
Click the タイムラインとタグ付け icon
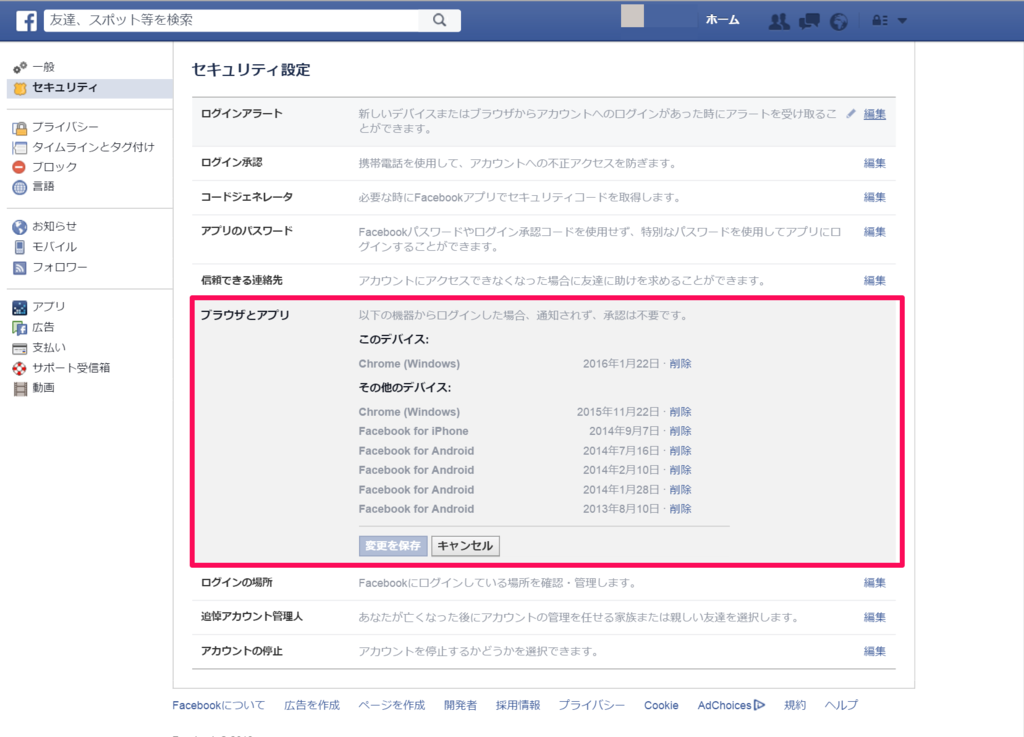pos(20,148)
